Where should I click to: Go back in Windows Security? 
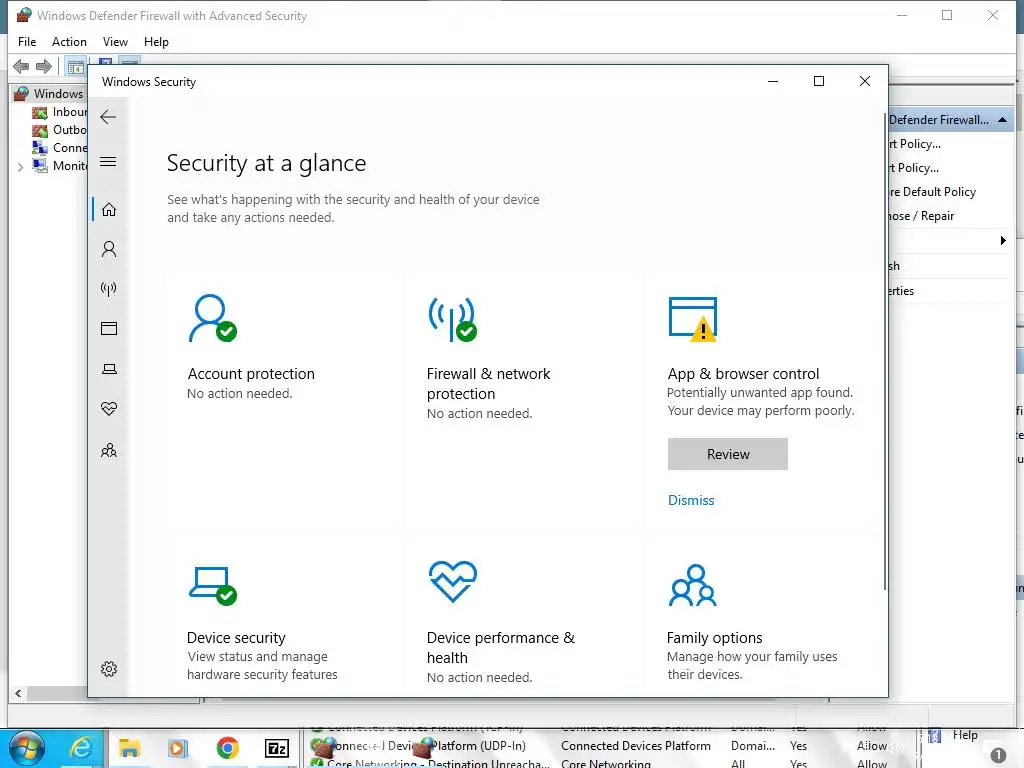pyautogui.click(x=108, y=118)
